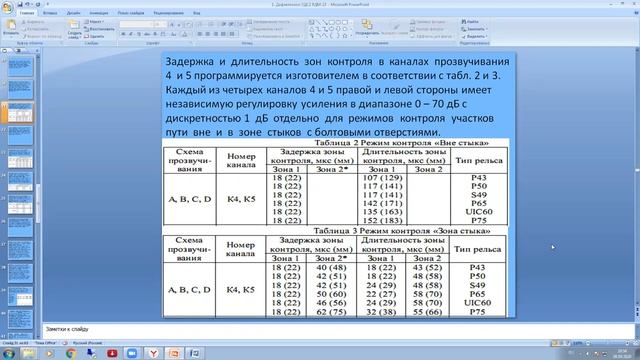Viewport: 640px width, 360px height.
Task: Open PowerPoint taskbar button
Action: tap(174, 353)
